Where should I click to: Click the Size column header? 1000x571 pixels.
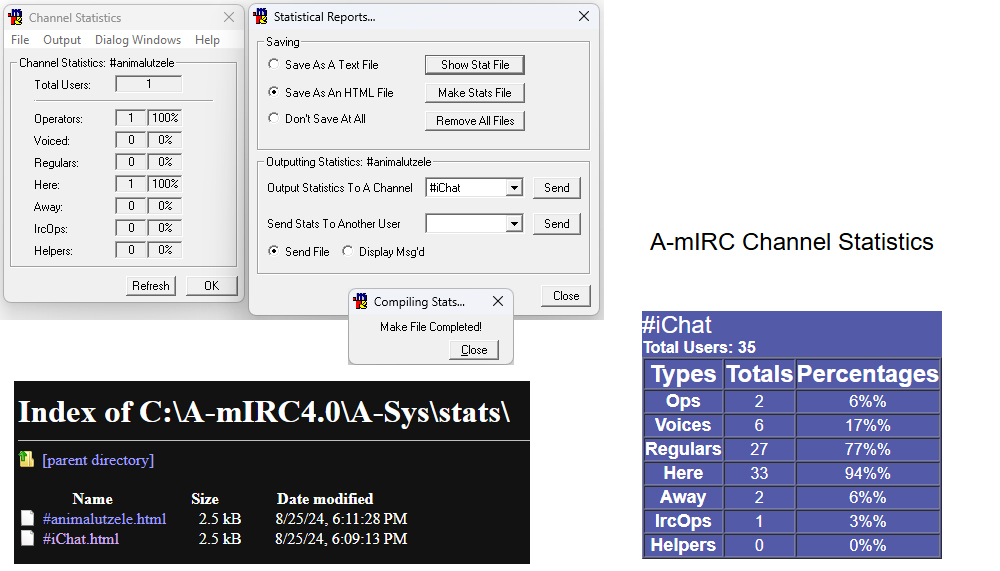(205, 498)
